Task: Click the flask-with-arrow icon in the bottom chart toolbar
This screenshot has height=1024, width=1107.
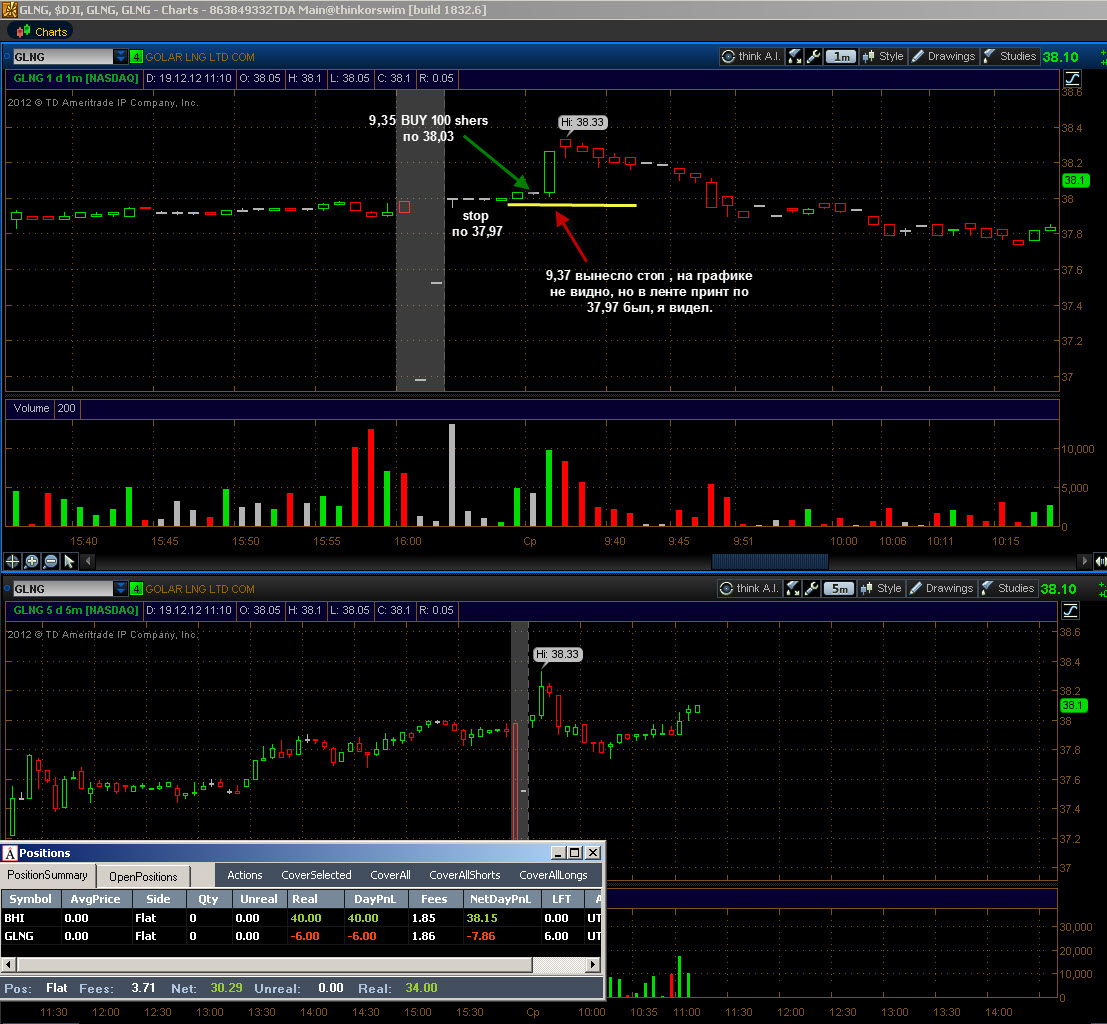Action: click(793, 588)
